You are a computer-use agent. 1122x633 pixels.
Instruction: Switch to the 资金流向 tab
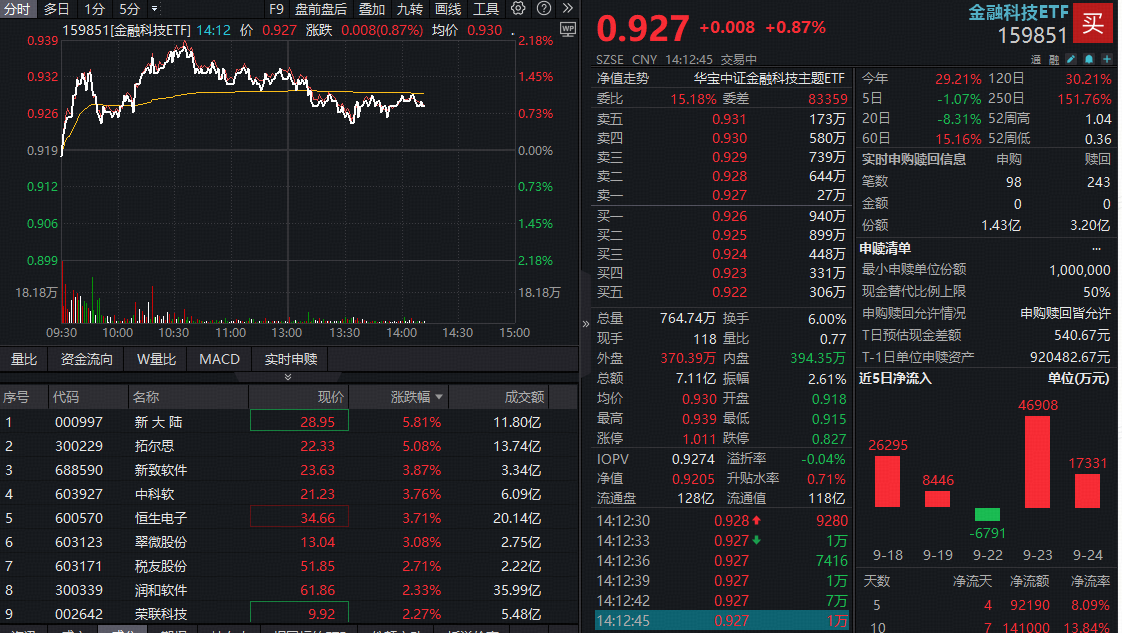[87, 359]
